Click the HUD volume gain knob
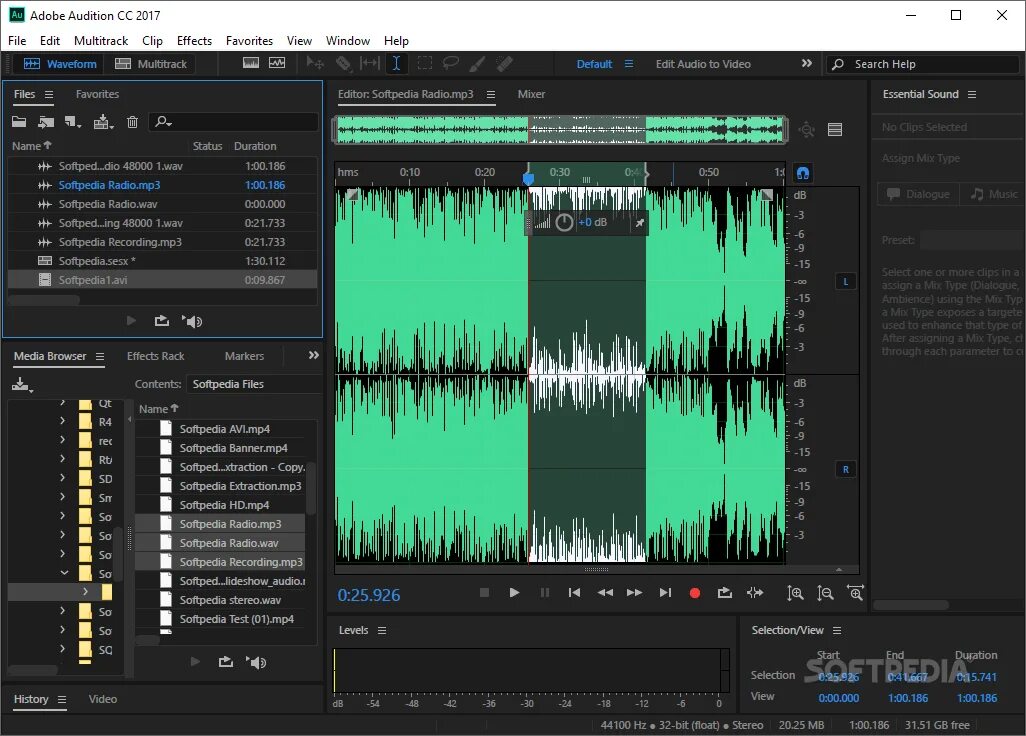Screen dimensions: 1026x736 tap(564, 222)
